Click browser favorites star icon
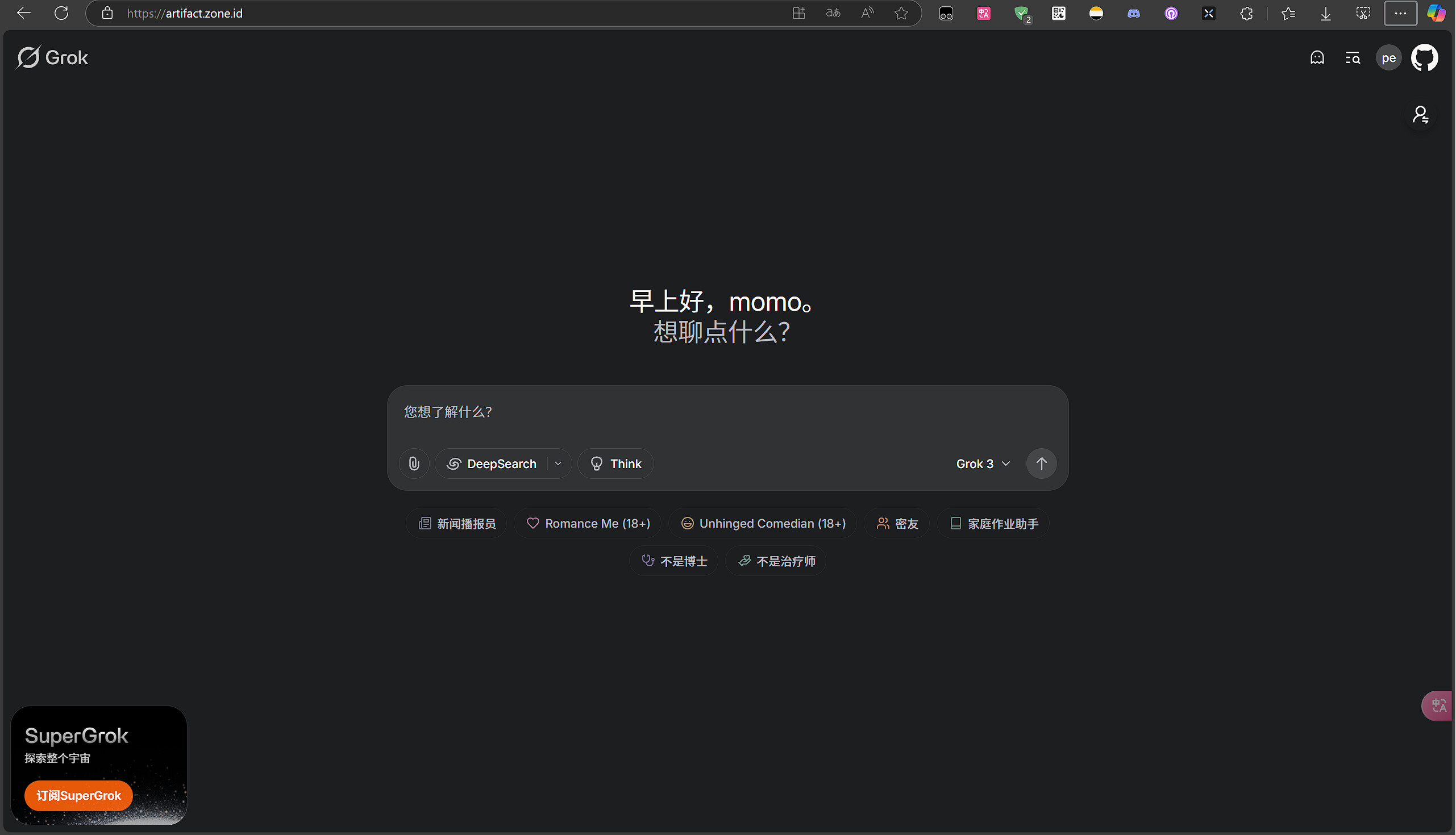Screen dimensions: 1456x835 tap(901, 13)
